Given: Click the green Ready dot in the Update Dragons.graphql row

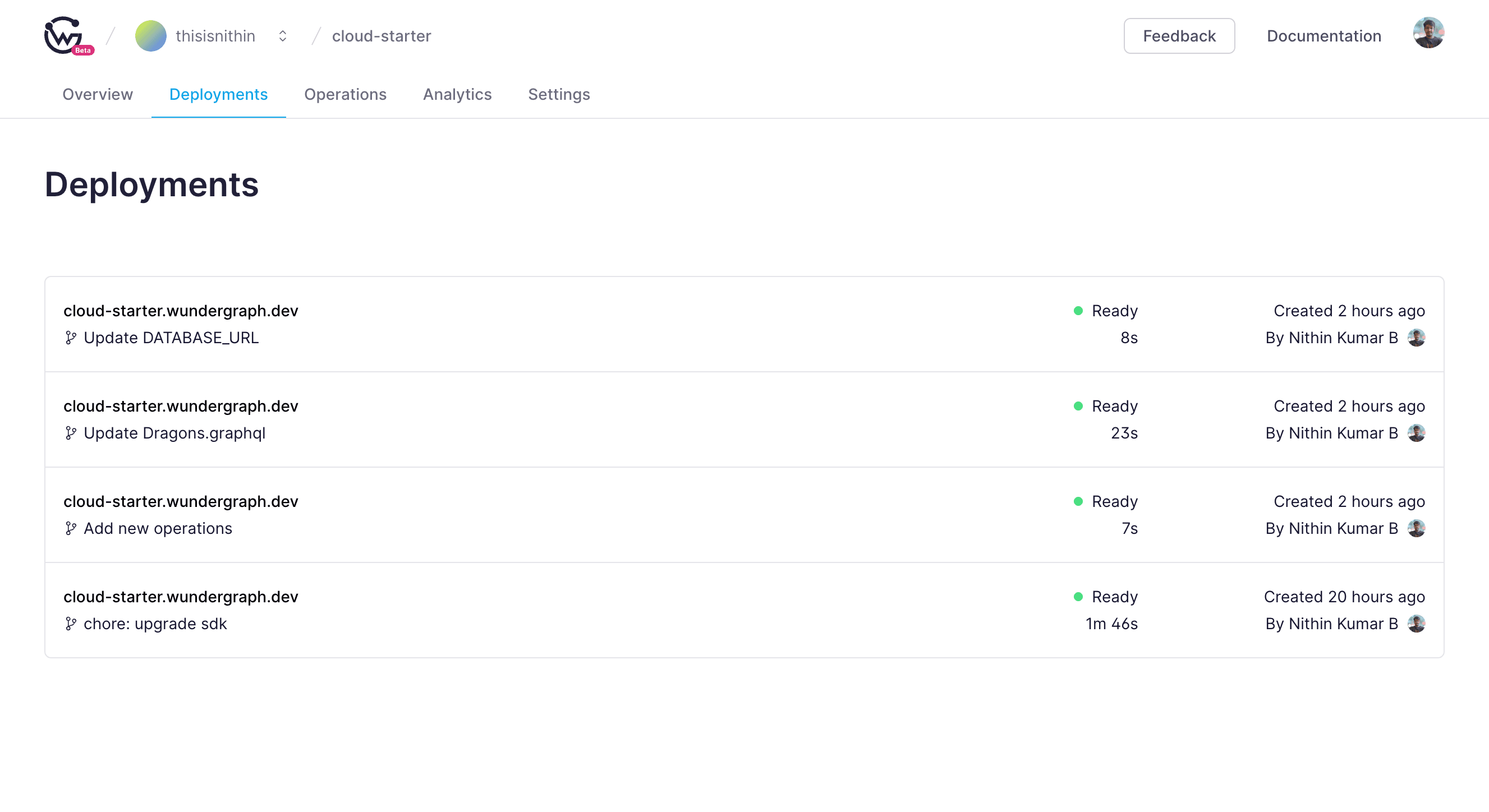Looking at the screenshot, I should pyautogui.click(x=1078, y=407).
